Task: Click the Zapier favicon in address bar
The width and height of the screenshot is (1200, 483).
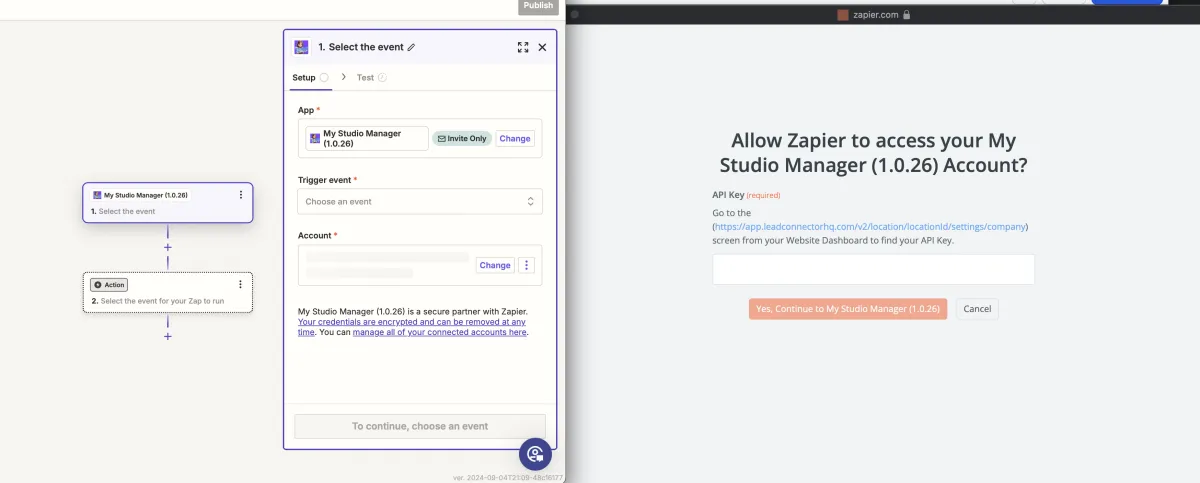Action: pos(843,15)
